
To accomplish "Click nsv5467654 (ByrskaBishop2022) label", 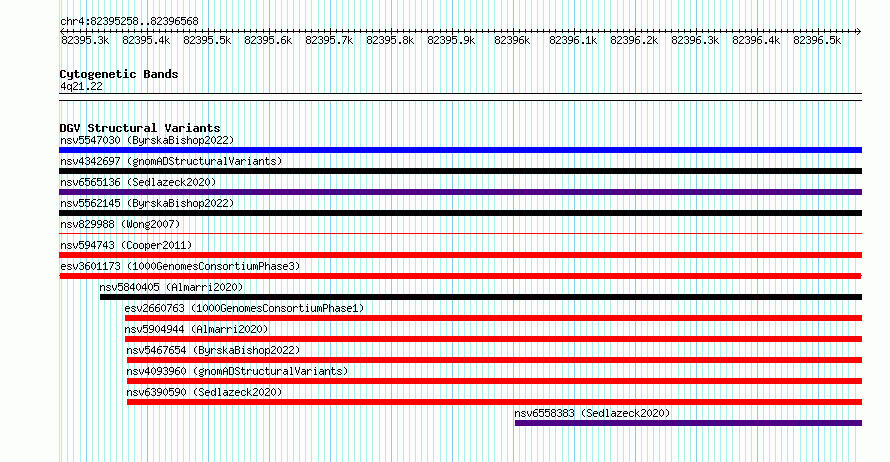I will (213, 350).
